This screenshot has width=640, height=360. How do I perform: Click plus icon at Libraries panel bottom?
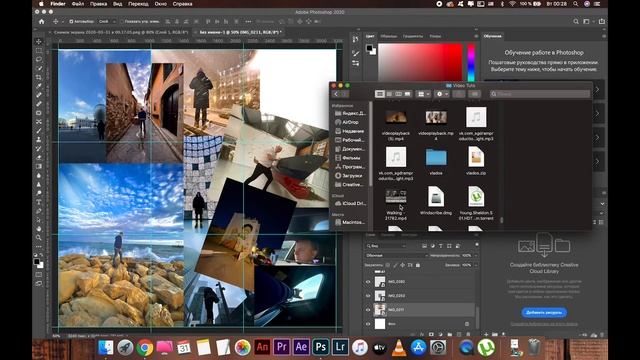pyautogui.click(x=486, y=334)
